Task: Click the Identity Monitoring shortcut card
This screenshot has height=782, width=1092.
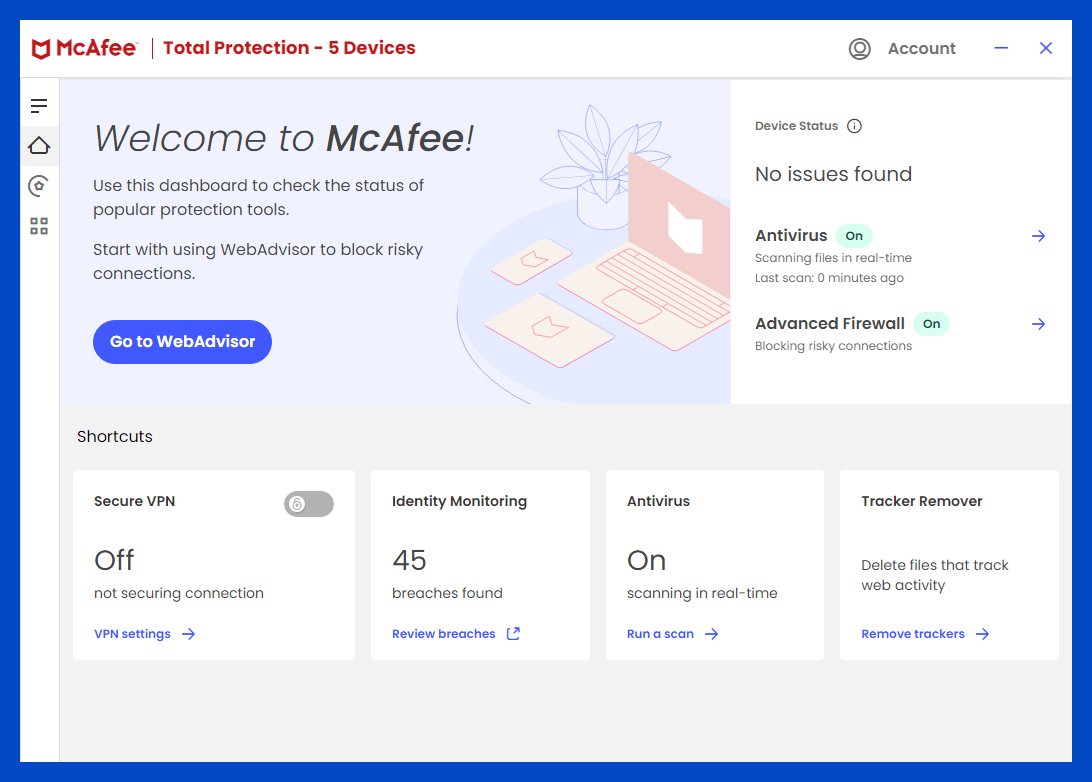Action: (x=480, y=564)
